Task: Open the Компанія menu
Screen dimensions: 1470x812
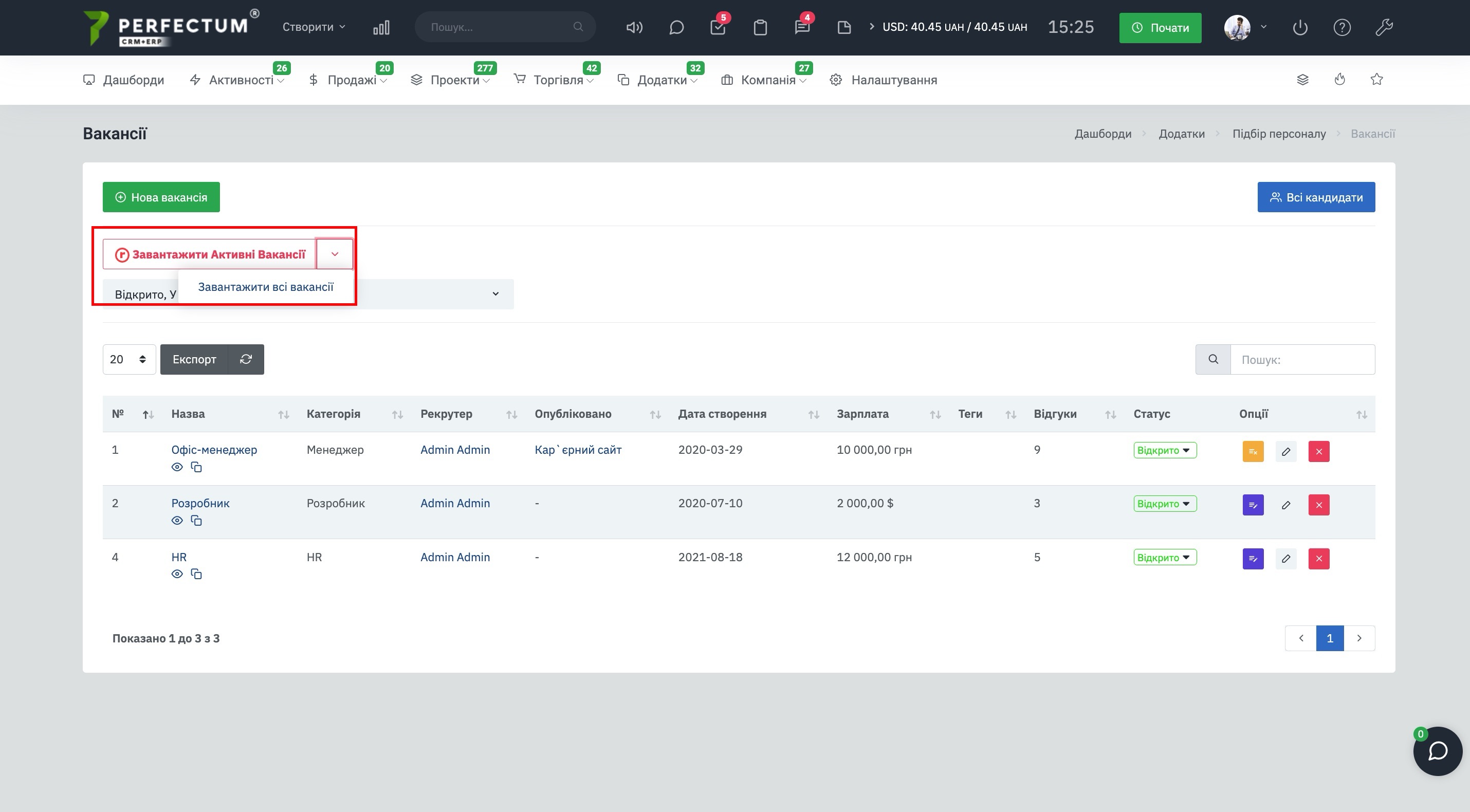Action: click(764, 80)
